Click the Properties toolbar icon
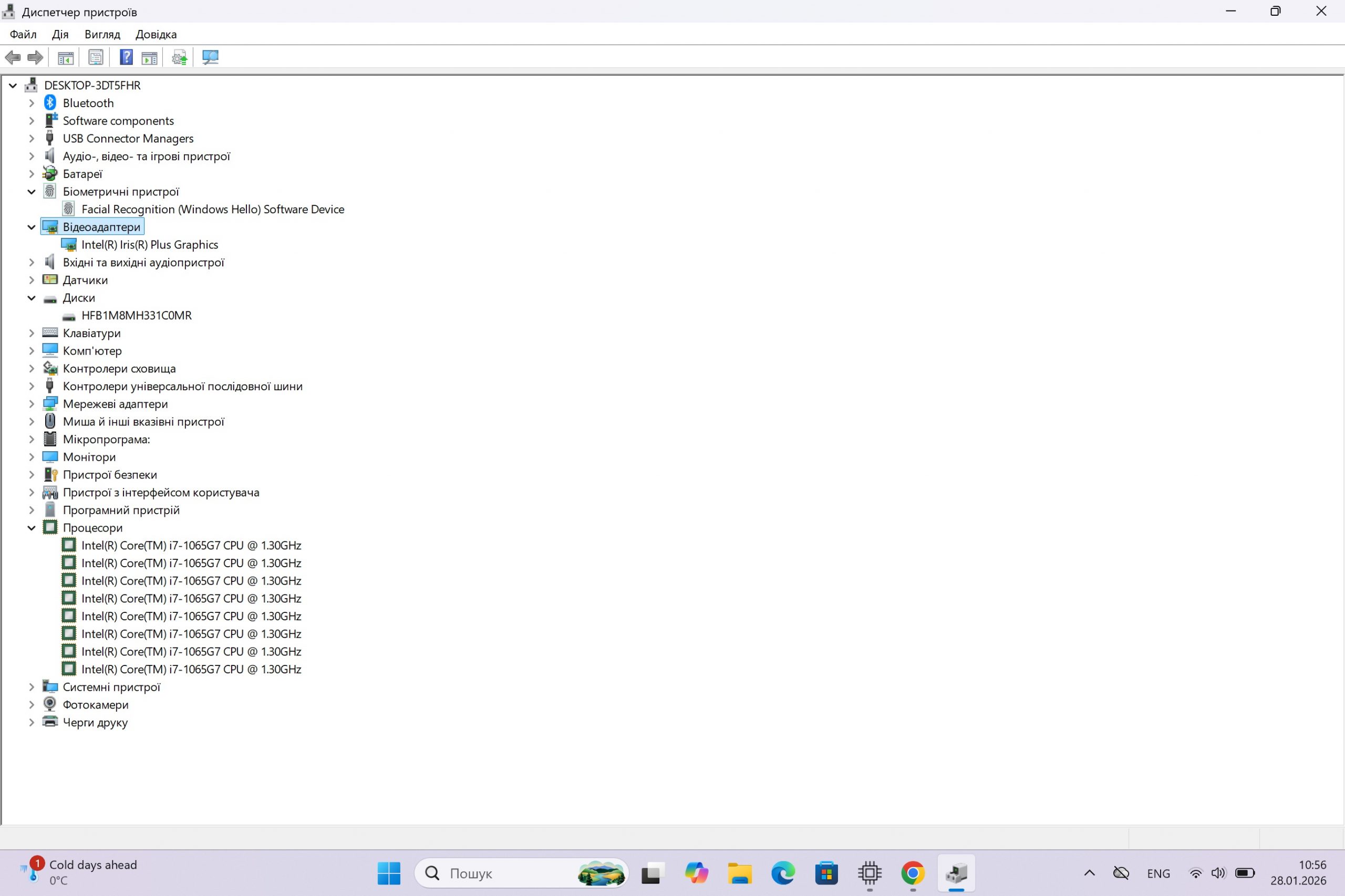Screen dimensions: 1345x896 96,57
